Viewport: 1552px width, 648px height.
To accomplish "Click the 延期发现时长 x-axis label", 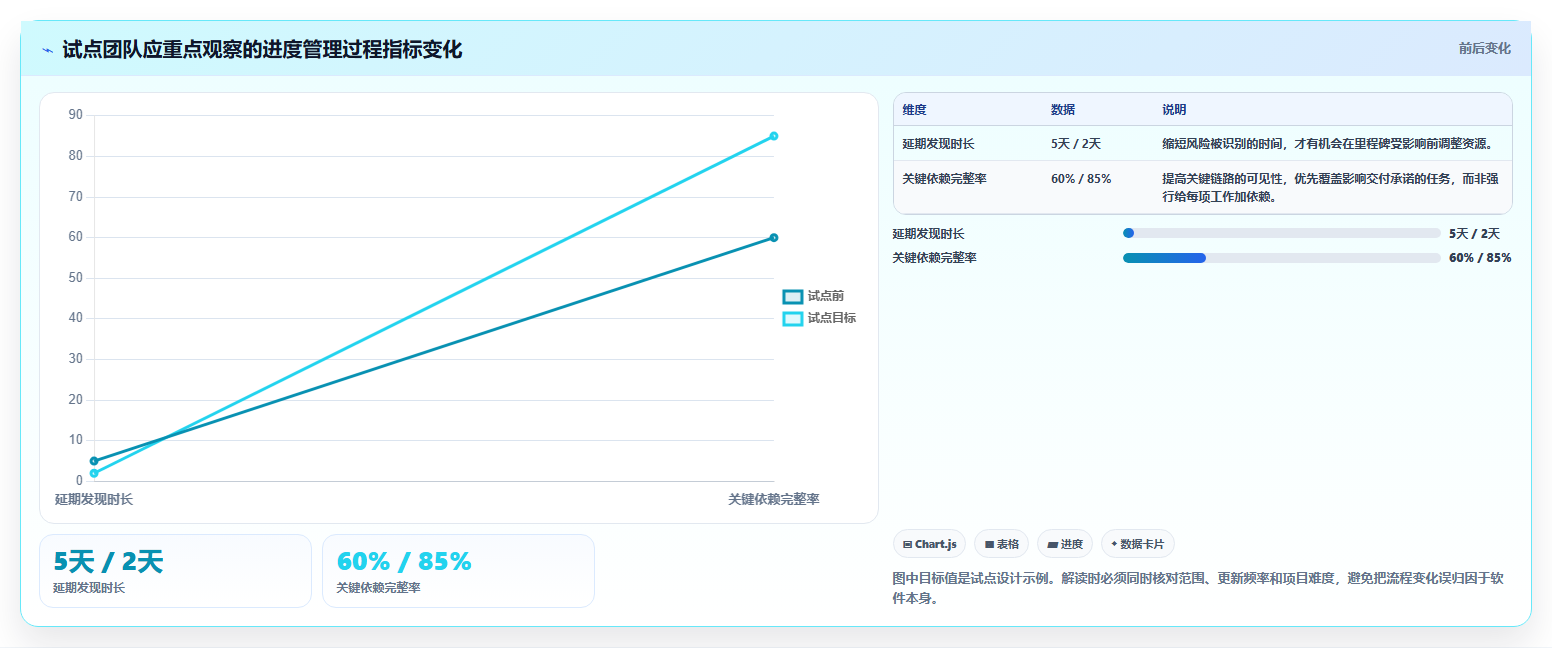I will 94,499.
